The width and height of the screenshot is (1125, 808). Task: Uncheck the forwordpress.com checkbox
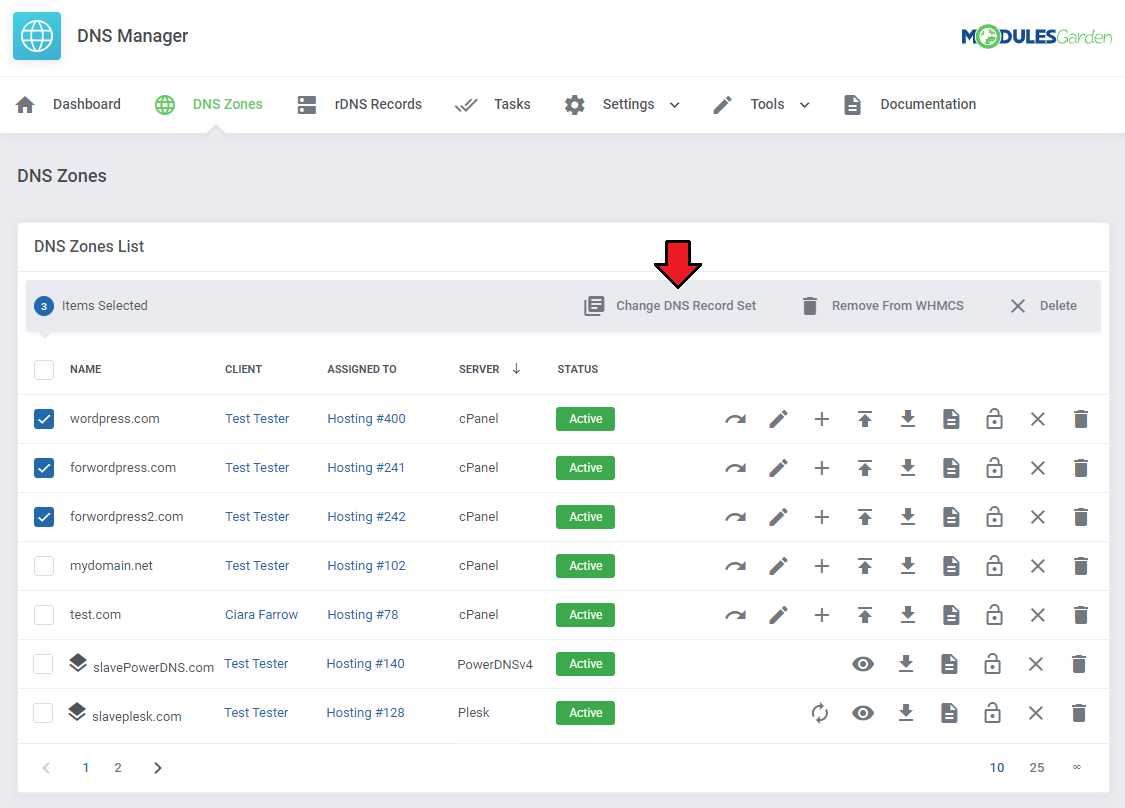click(x=44, y=468)
